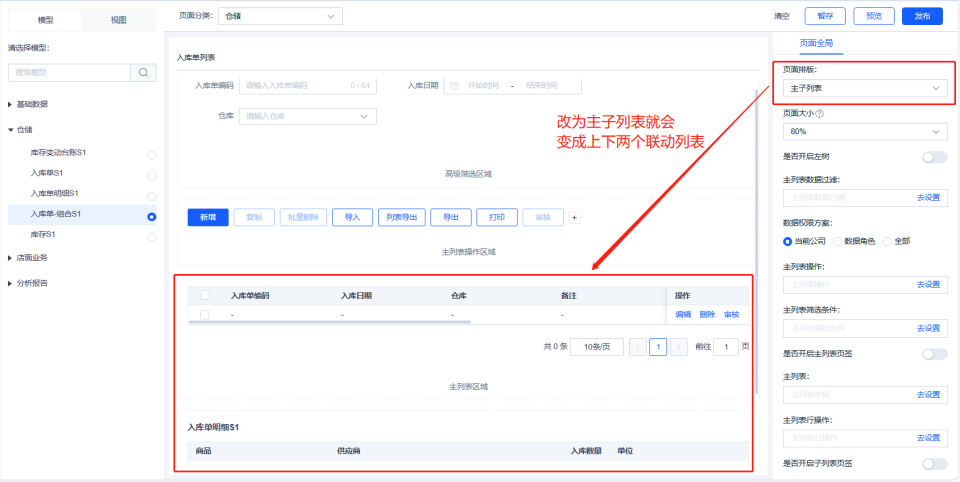Screen dimensions: 960x482
Task: Click 去设置 for 主列表 fields
Action: click(928, 394)
